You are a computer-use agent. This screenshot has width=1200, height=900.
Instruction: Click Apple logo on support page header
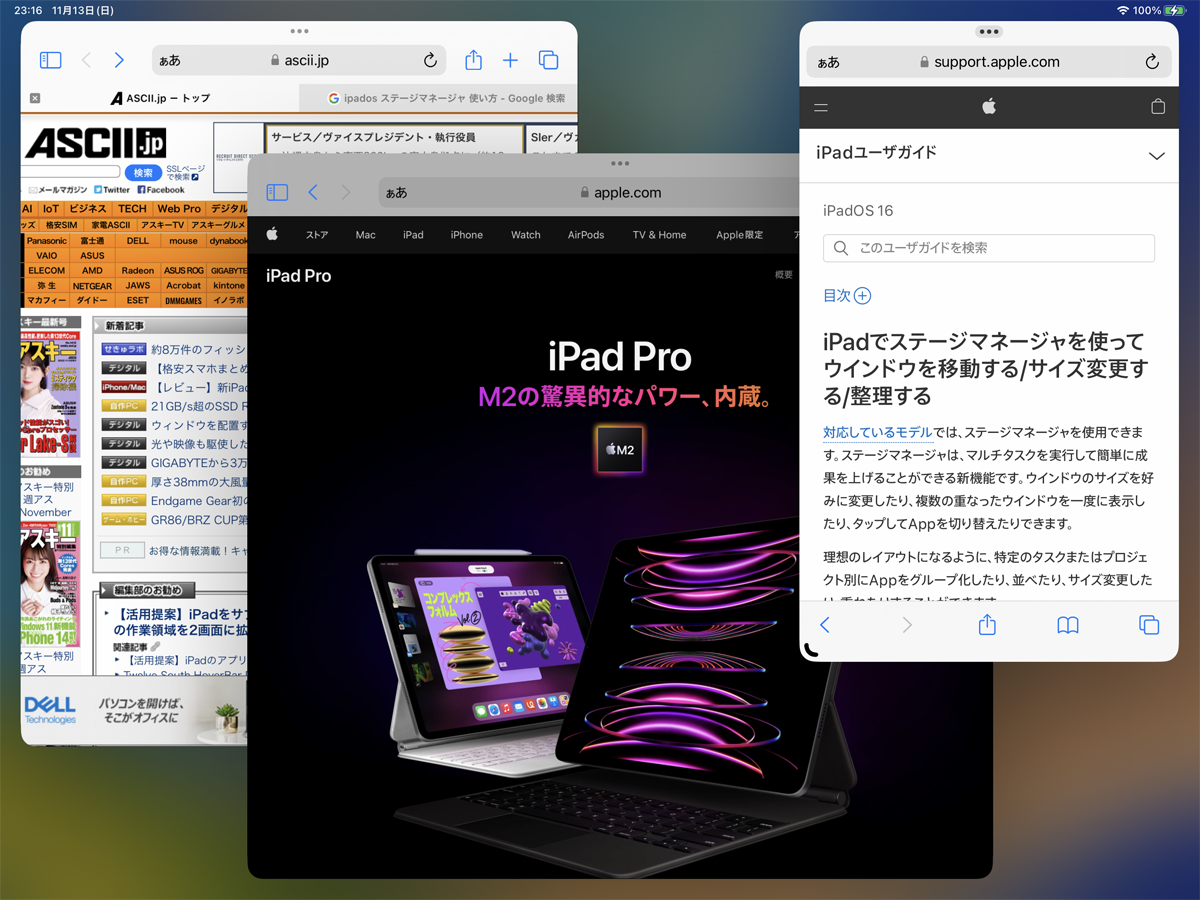point(989,106)
